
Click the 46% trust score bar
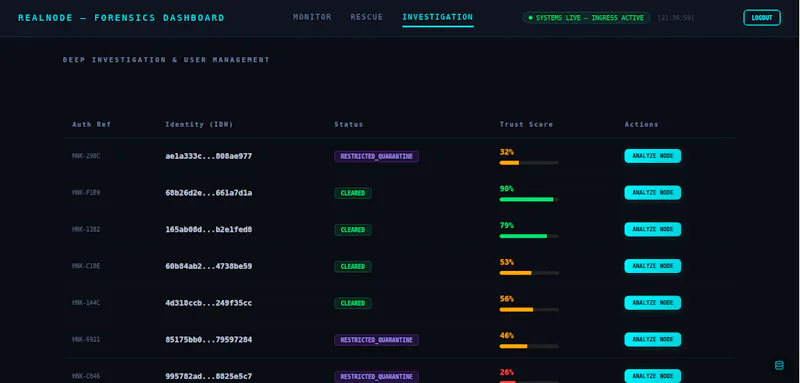pos(529,346)
